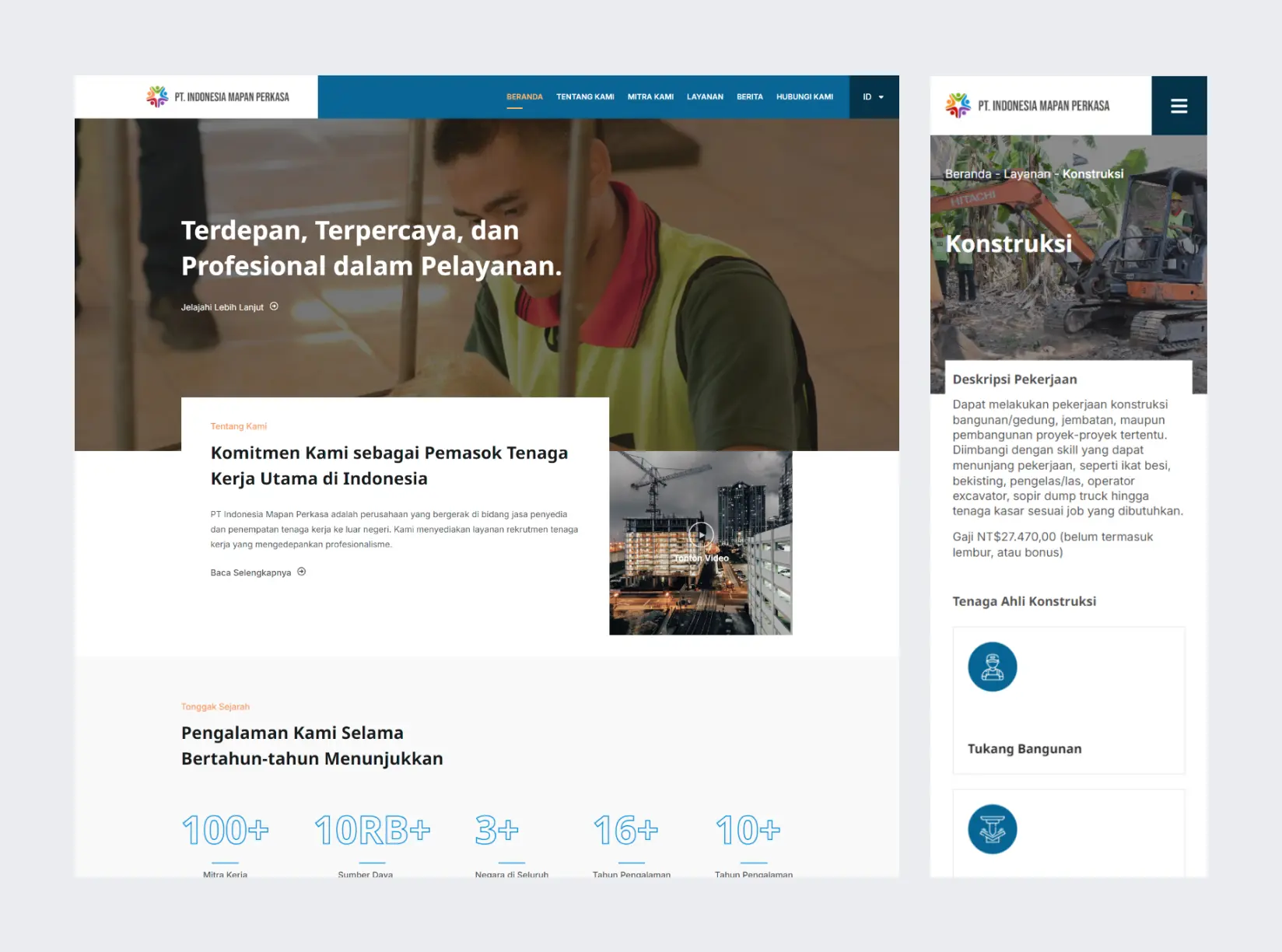The height and width of the screenshot is (952, 1282).
Task: Click the desktop PT Indonesia Mapan Perkasa logo
Action: (218, 97)
